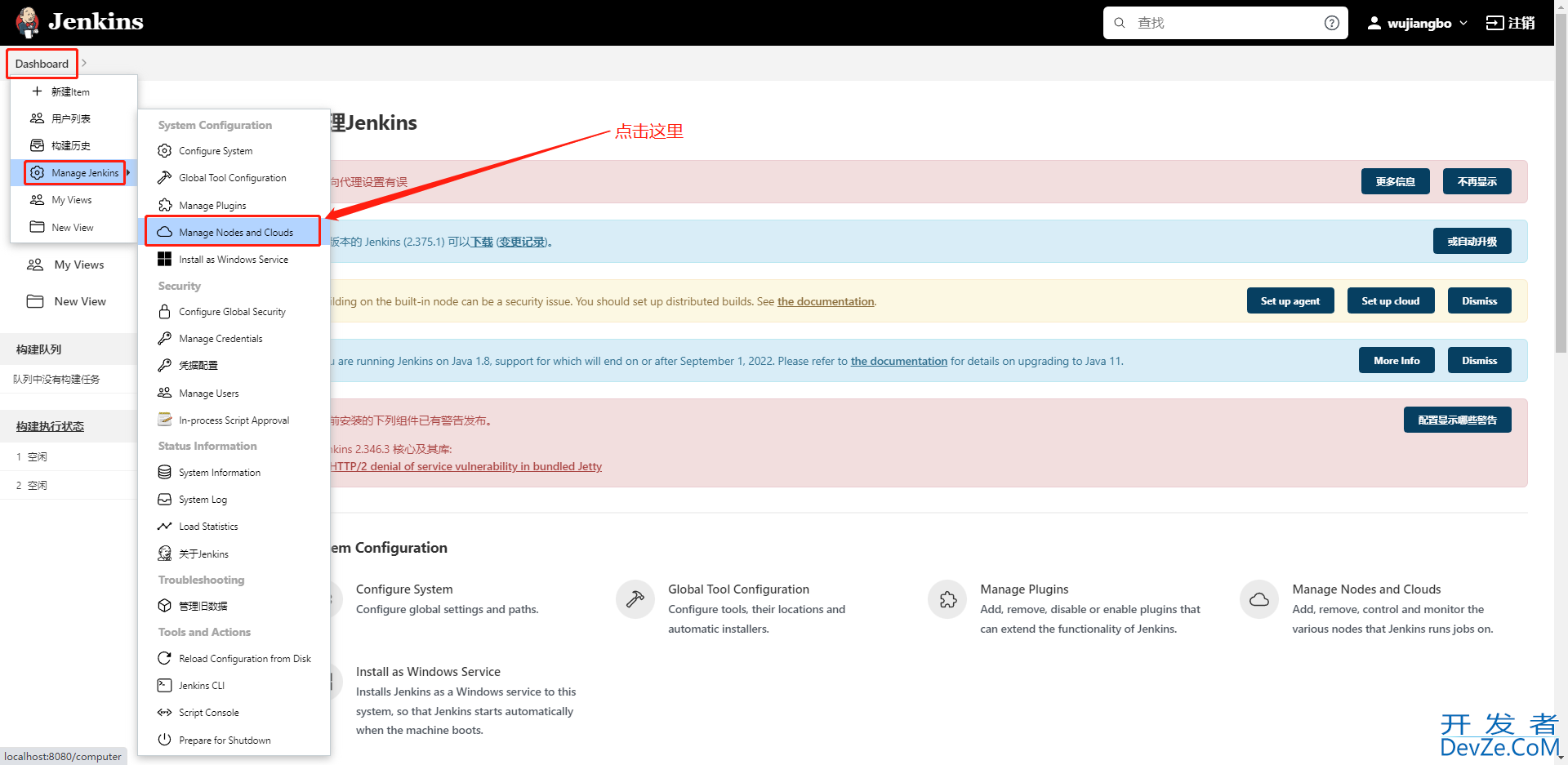Image resolution: width=1568 pixels, height=765 pixels.
Task: Click the code icon for Script Console
Action: click(164, 713)
